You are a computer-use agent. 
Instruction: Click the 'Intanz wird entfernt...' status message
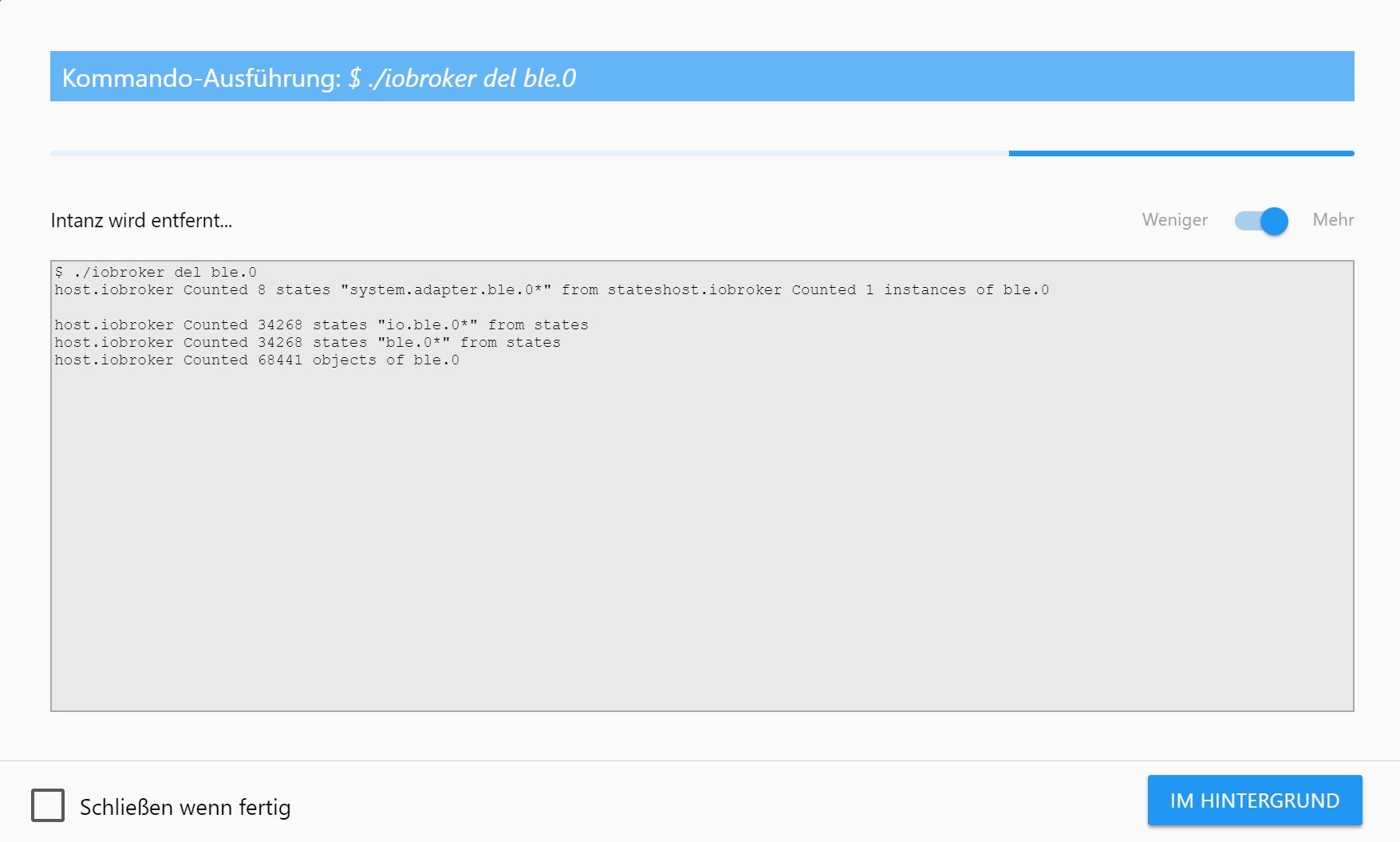coord(141,221)
